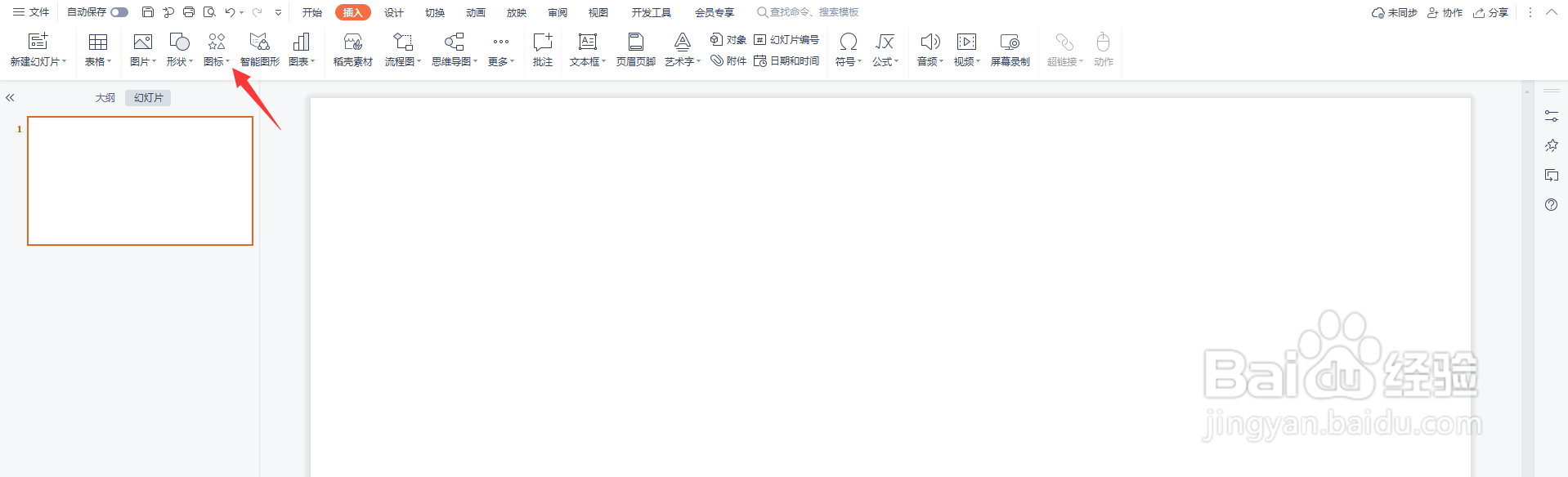Image resolution: width=1568 pixels, height=477 pixels.
Task: Switch to the Design (设计) tab
Action: coord(394,12)
